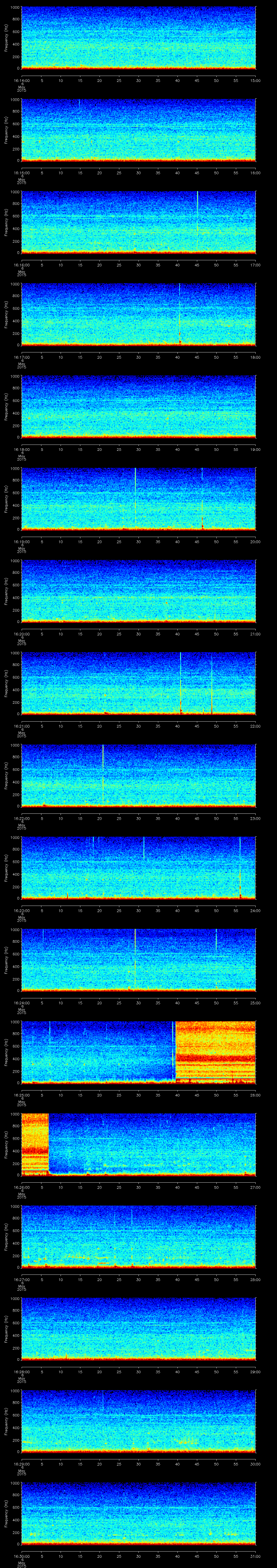Image resolution: width=277 pixels, height=1568 pixels.
Task: Click the spike near 41 seconds in the 16:21:00 panel
Action: pyautogui.click(x=181, y=683)
